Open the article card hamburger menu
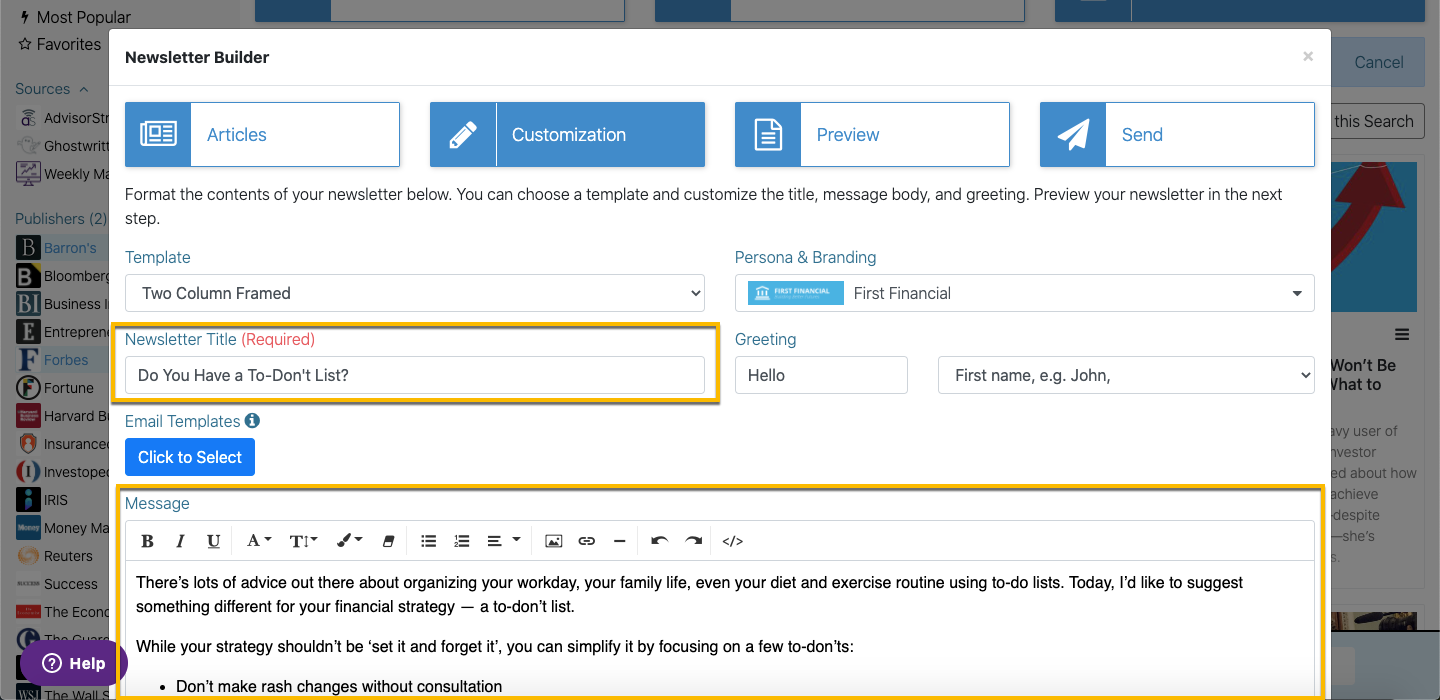Viewport: 1440px width, 700px height. tap(1402, 334)
